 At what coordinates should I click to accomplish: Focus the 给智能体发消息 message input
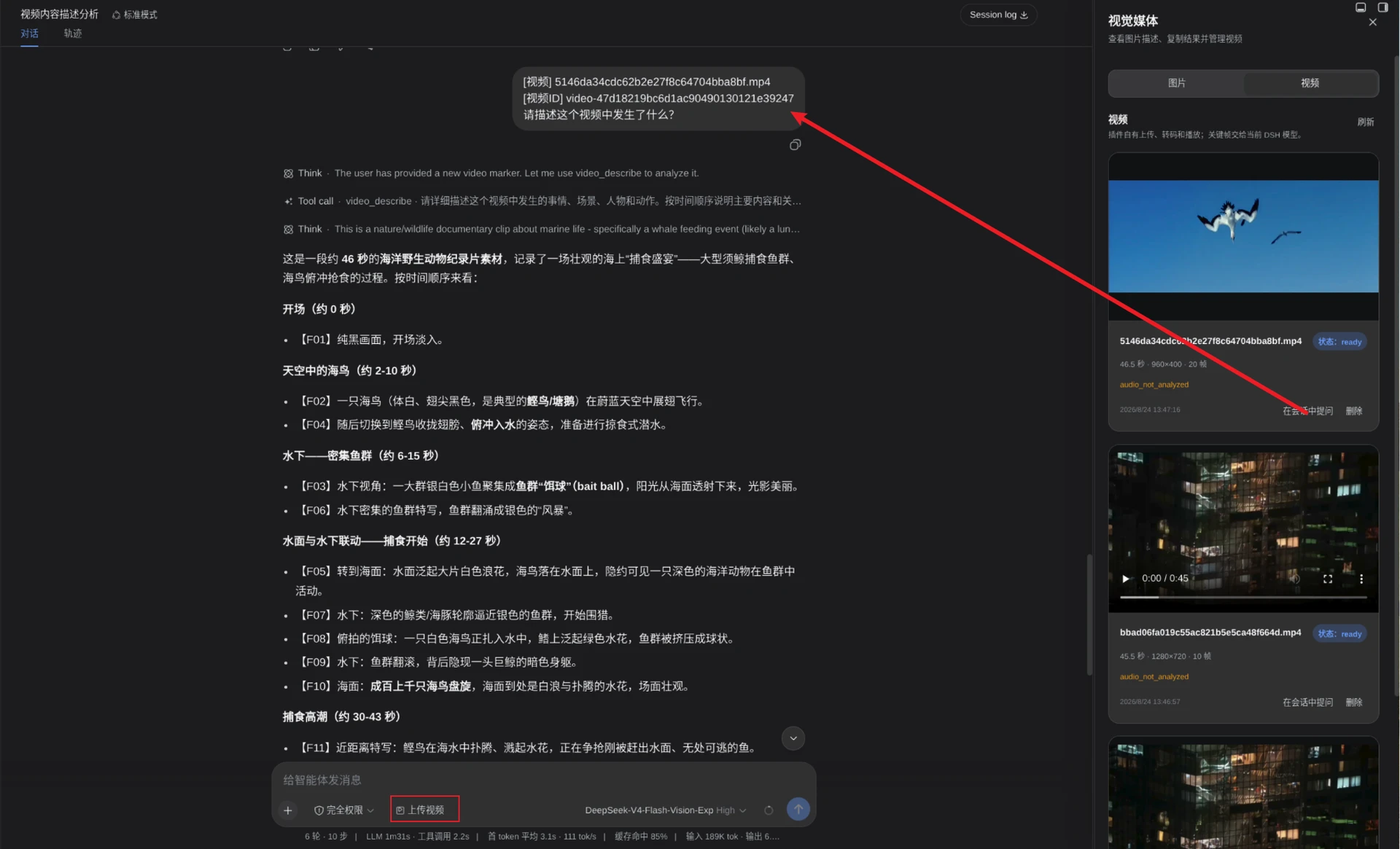point(543,780)
